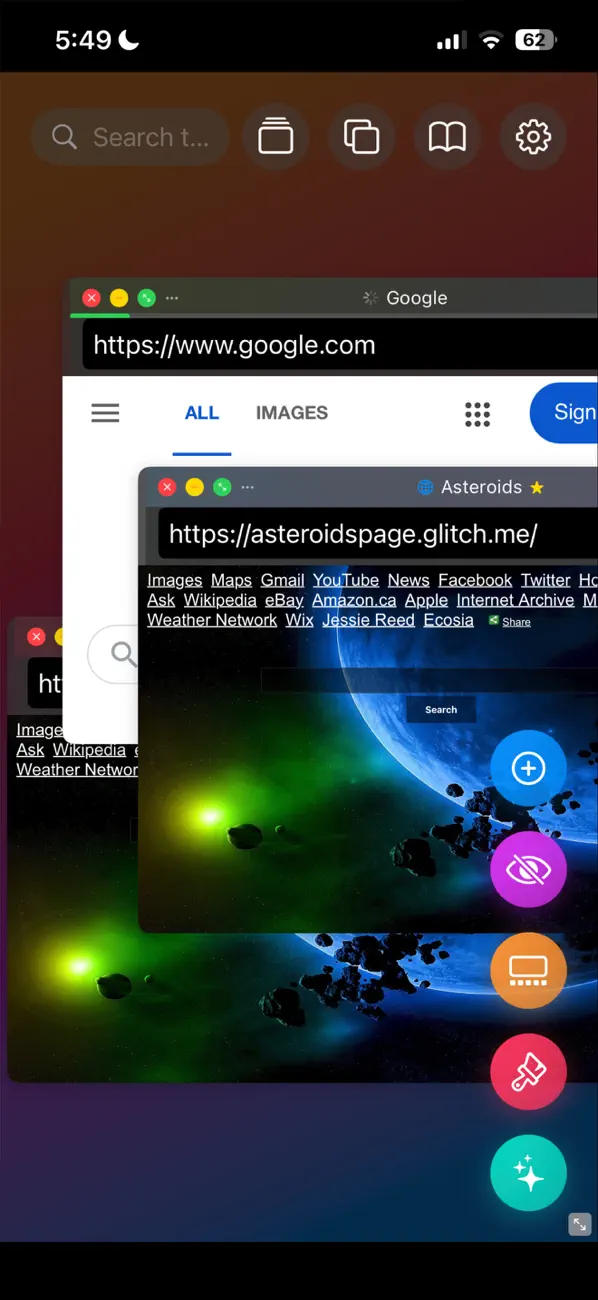Open the News link
The height and width of the screenshot is (1300, 598).
click(x=409, y=580)
